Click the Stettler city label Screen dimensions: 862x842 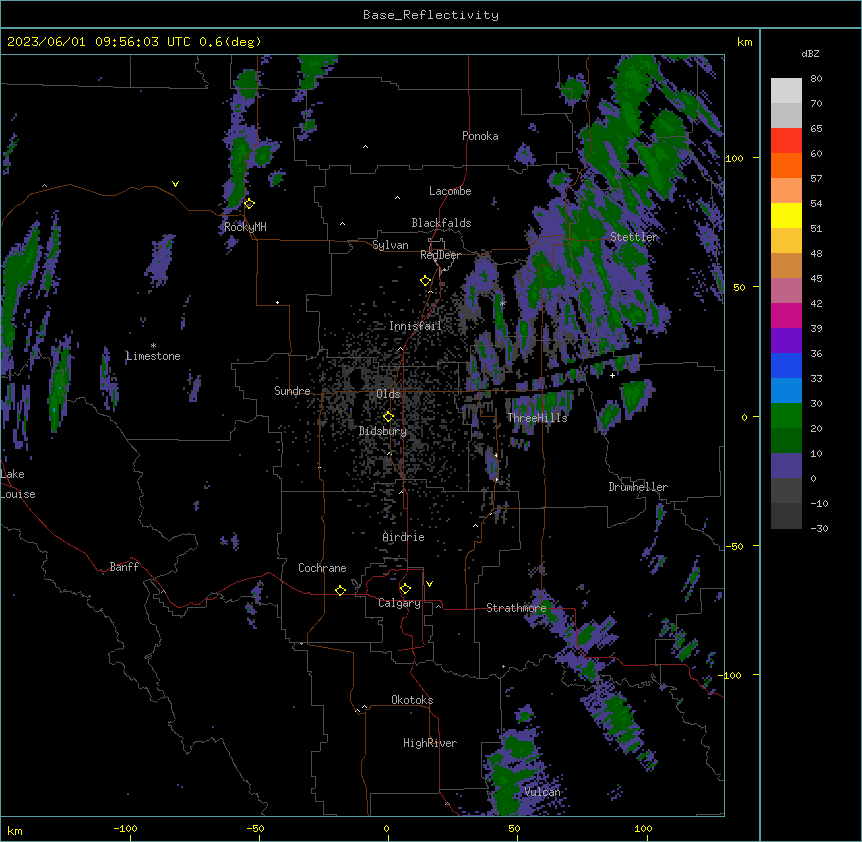633,237
